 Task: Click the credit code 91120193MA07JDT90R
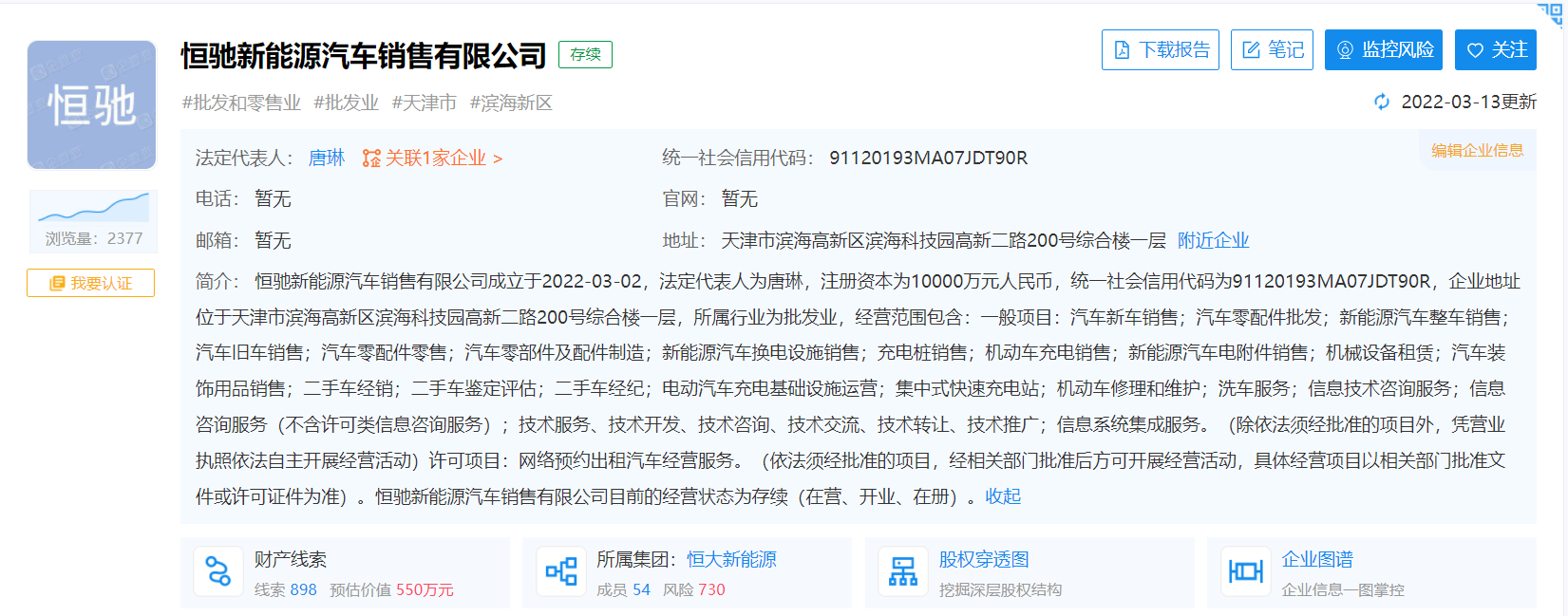point(928,158)
